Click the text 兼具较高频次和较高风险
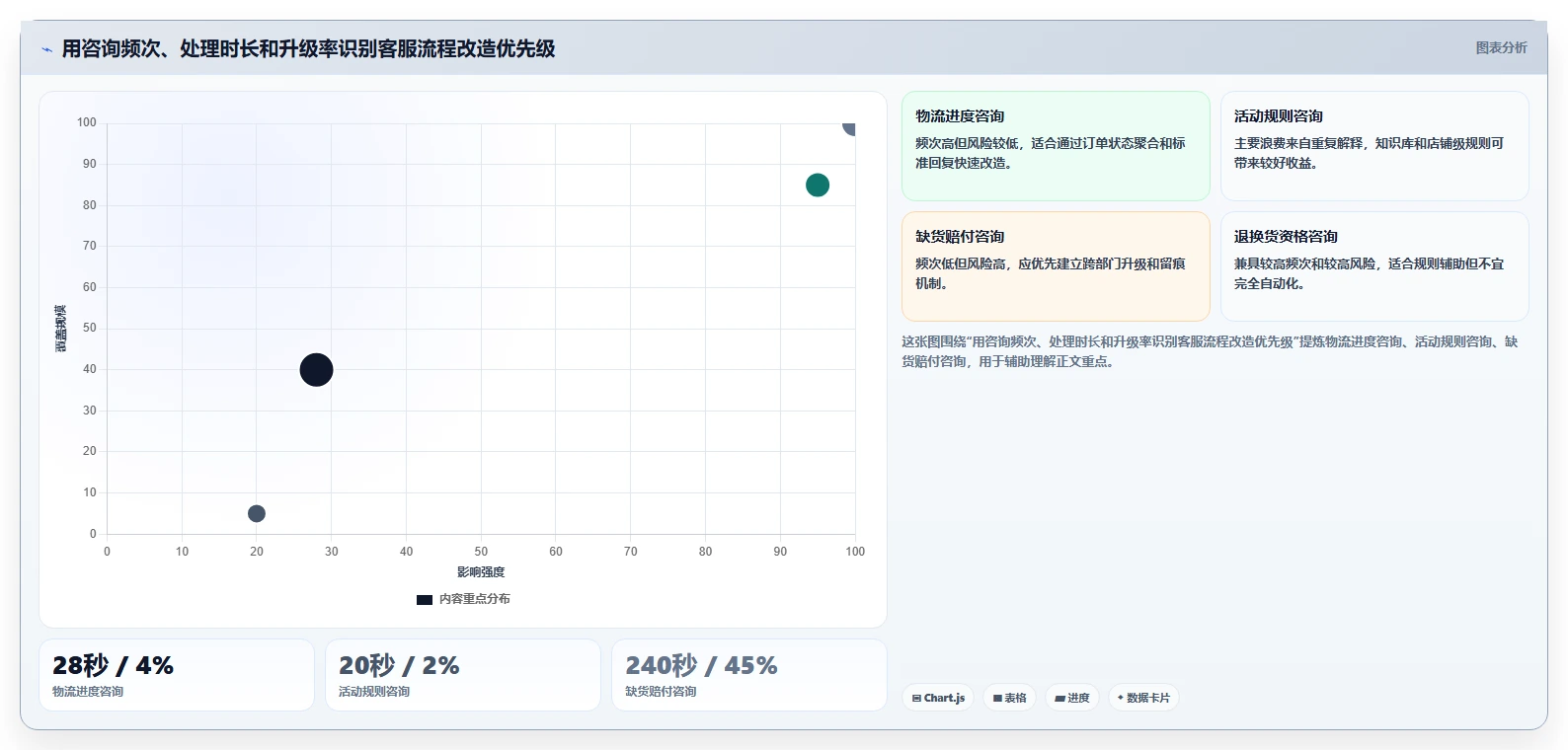This screenshot has height=750, width=1568. 1304,263
